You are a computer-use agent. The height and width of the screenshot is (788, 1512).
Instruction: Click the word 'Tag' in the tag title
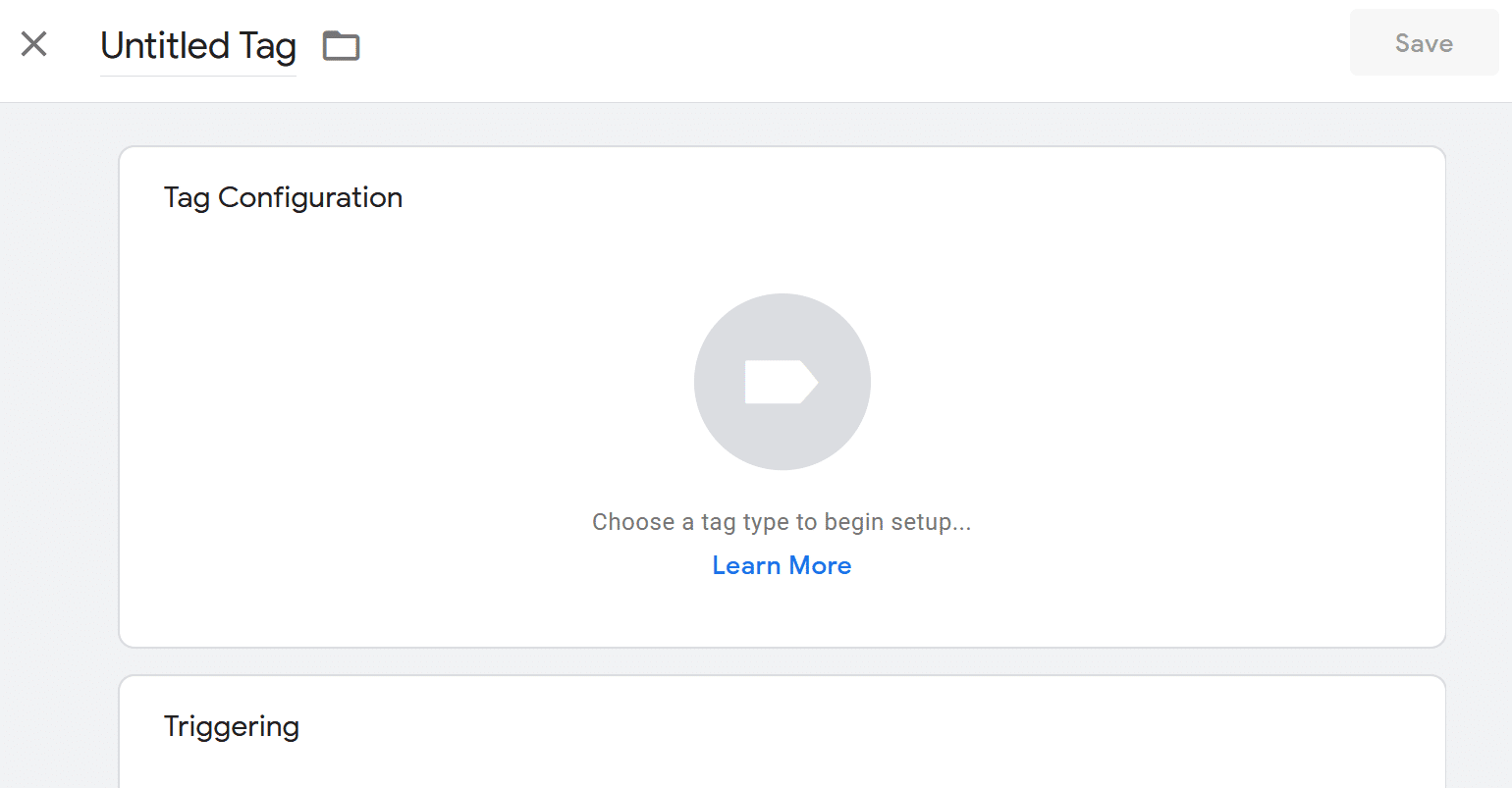click(x=267, y=46)
